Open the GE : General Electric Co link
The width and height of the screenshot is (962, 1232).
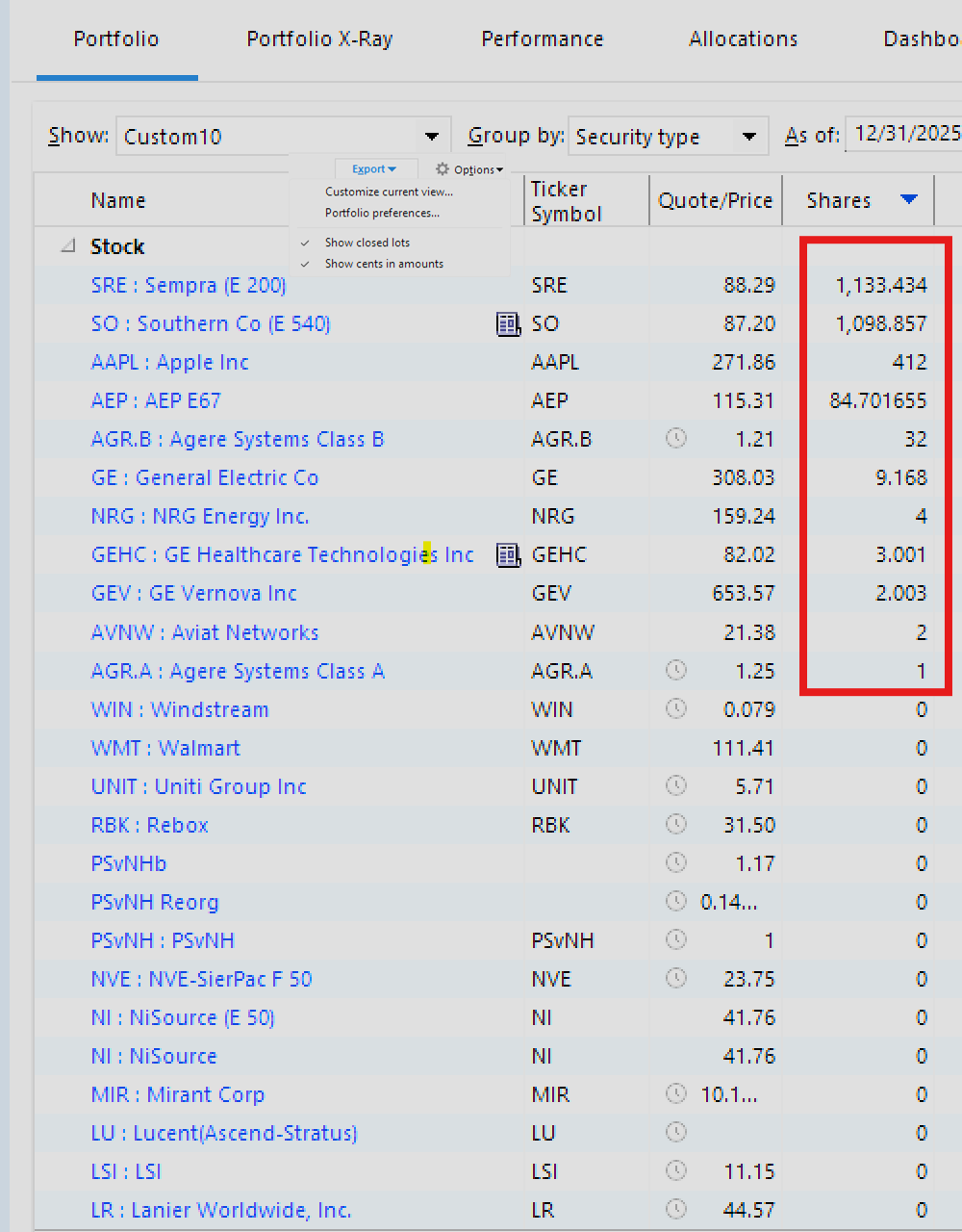point(205,478)
